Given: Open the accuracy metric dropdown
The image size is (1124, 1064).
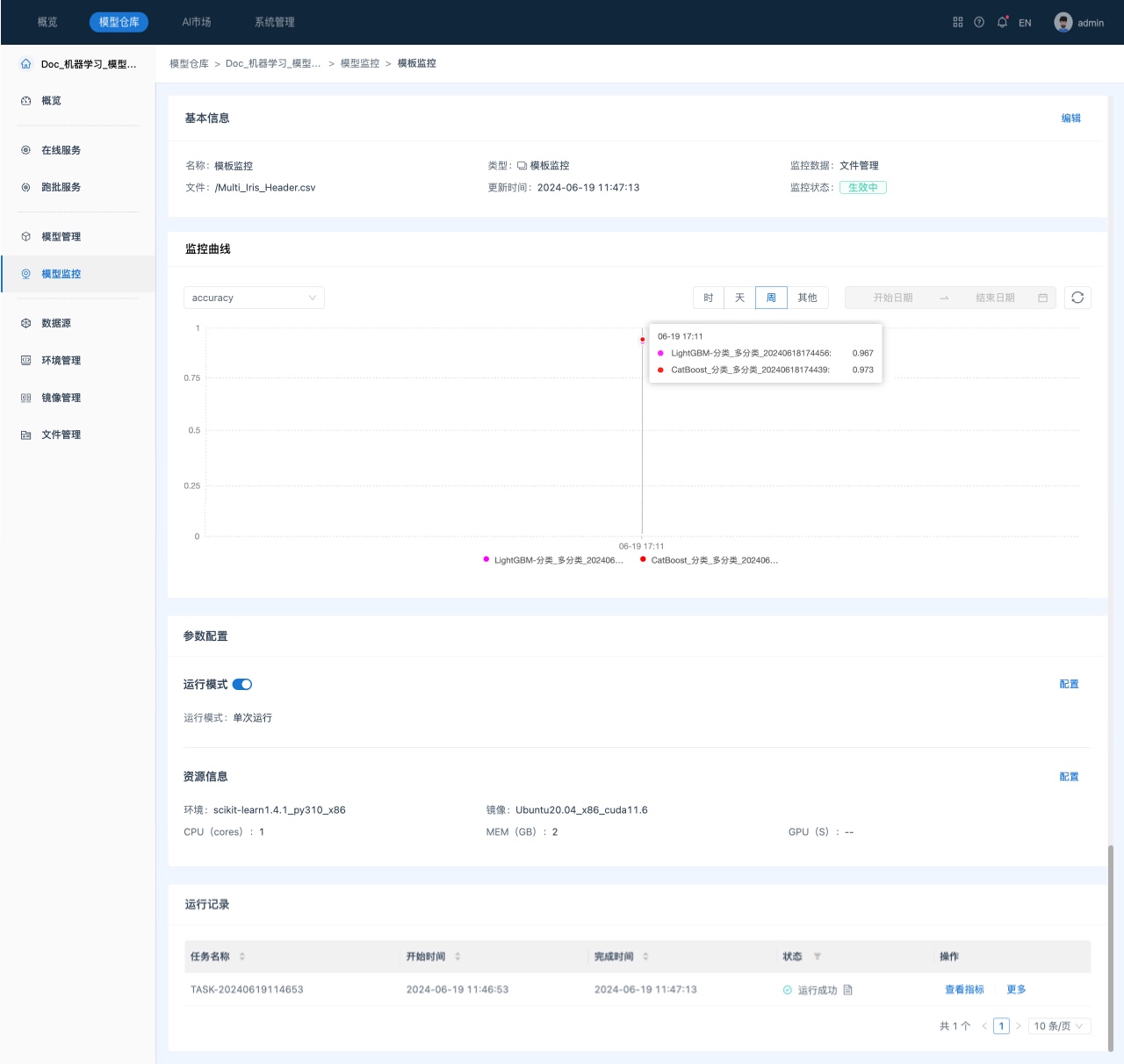Looking at the screenshot, I should (x=254, y=298).
